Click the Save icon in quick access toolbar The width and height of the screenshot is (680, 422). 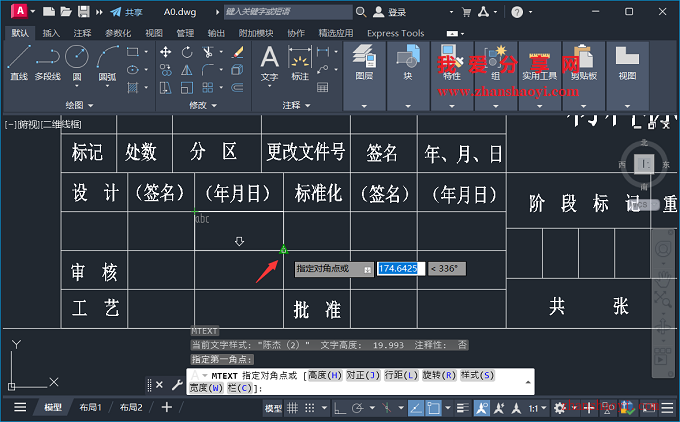83,12
